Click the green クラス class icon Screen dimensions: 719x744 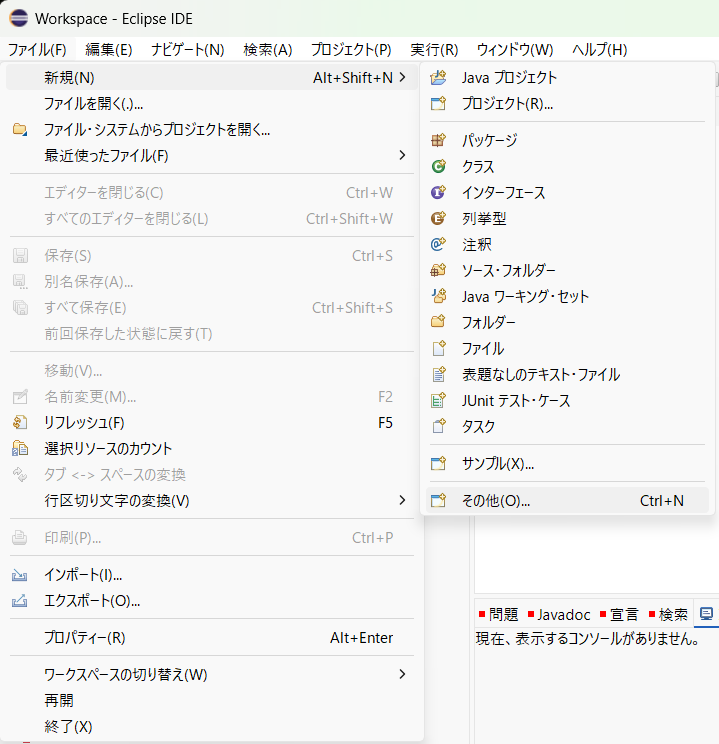tap(437, 167)
